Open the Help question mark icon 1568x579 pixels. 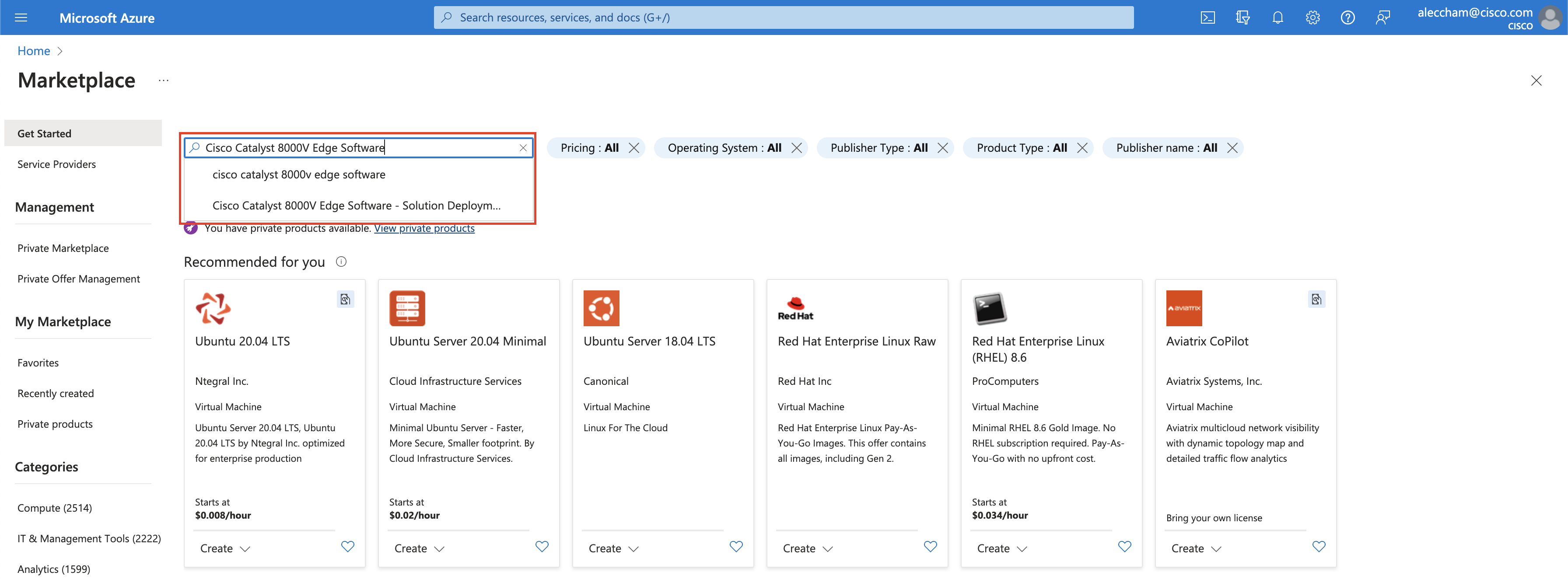click(1347, 17)
